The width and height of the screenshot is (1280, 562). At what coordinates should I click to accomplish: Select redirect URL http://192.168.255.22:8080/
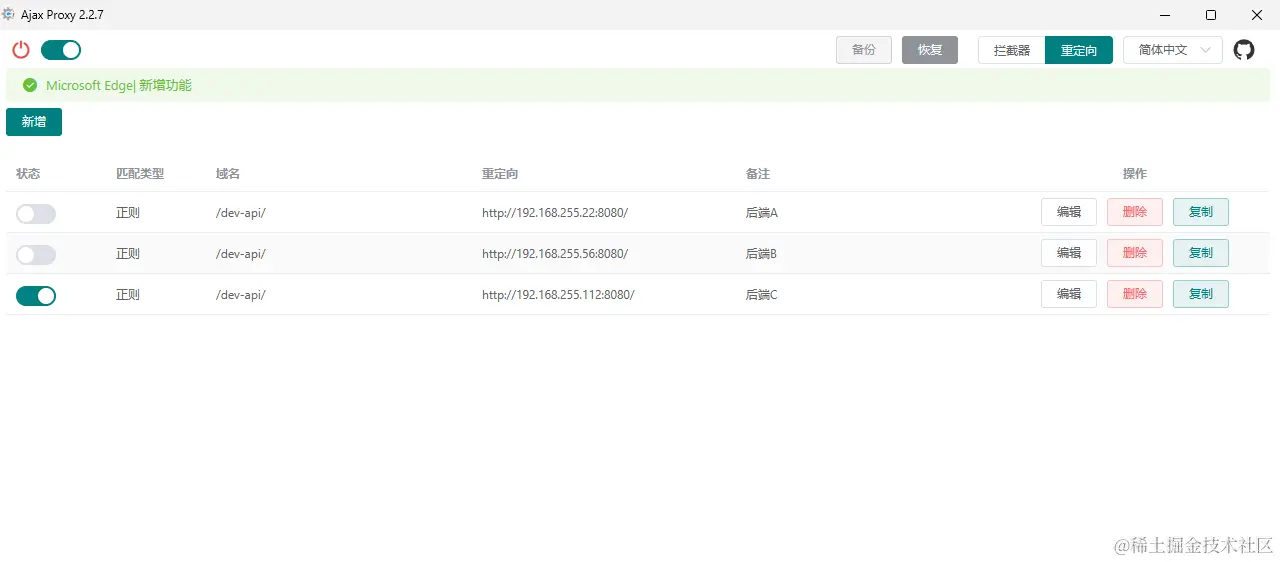tap(555, 213)
